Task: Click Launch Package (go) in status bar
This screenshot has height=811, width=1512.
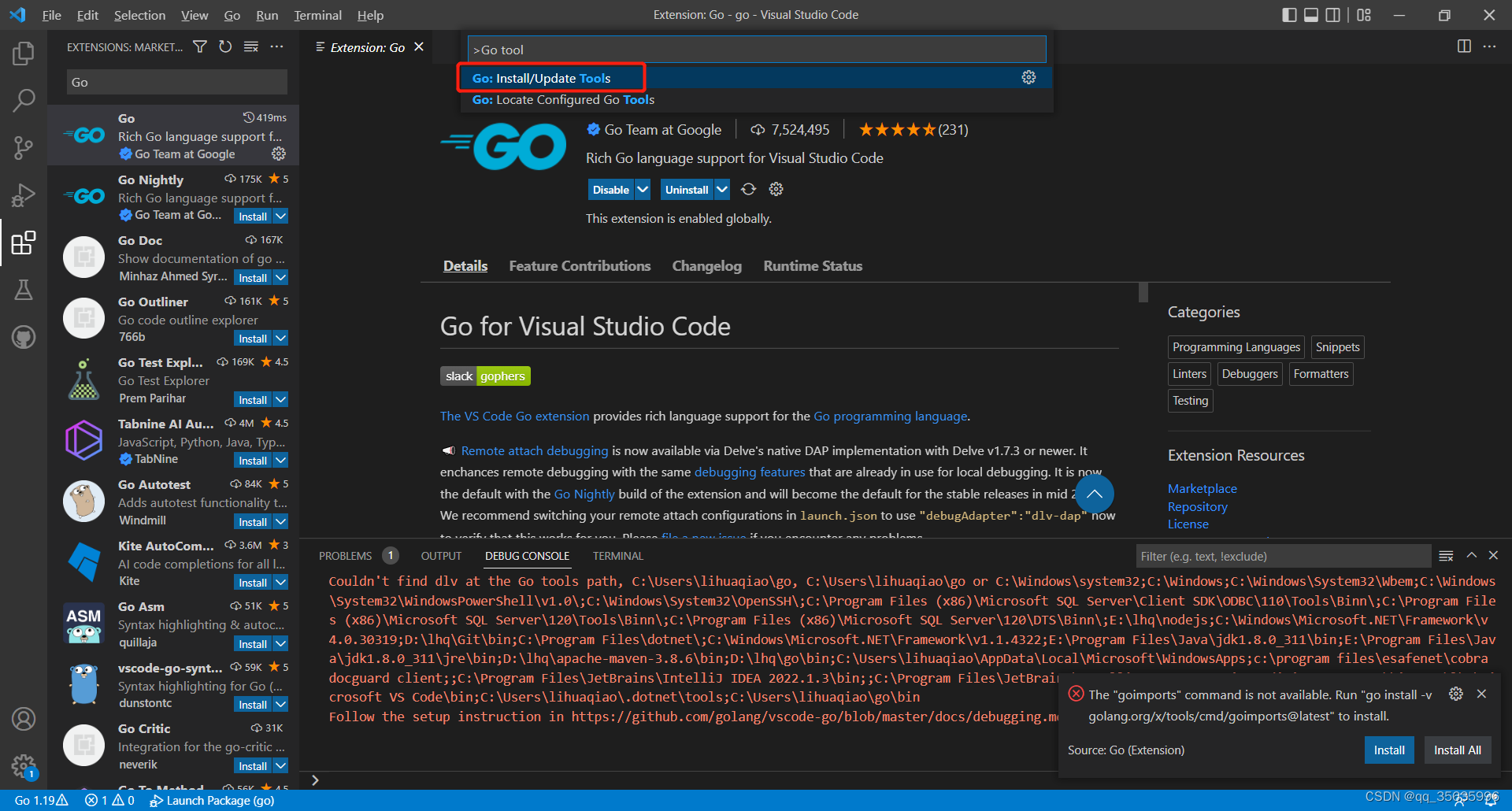Action: tap(212, 800)
